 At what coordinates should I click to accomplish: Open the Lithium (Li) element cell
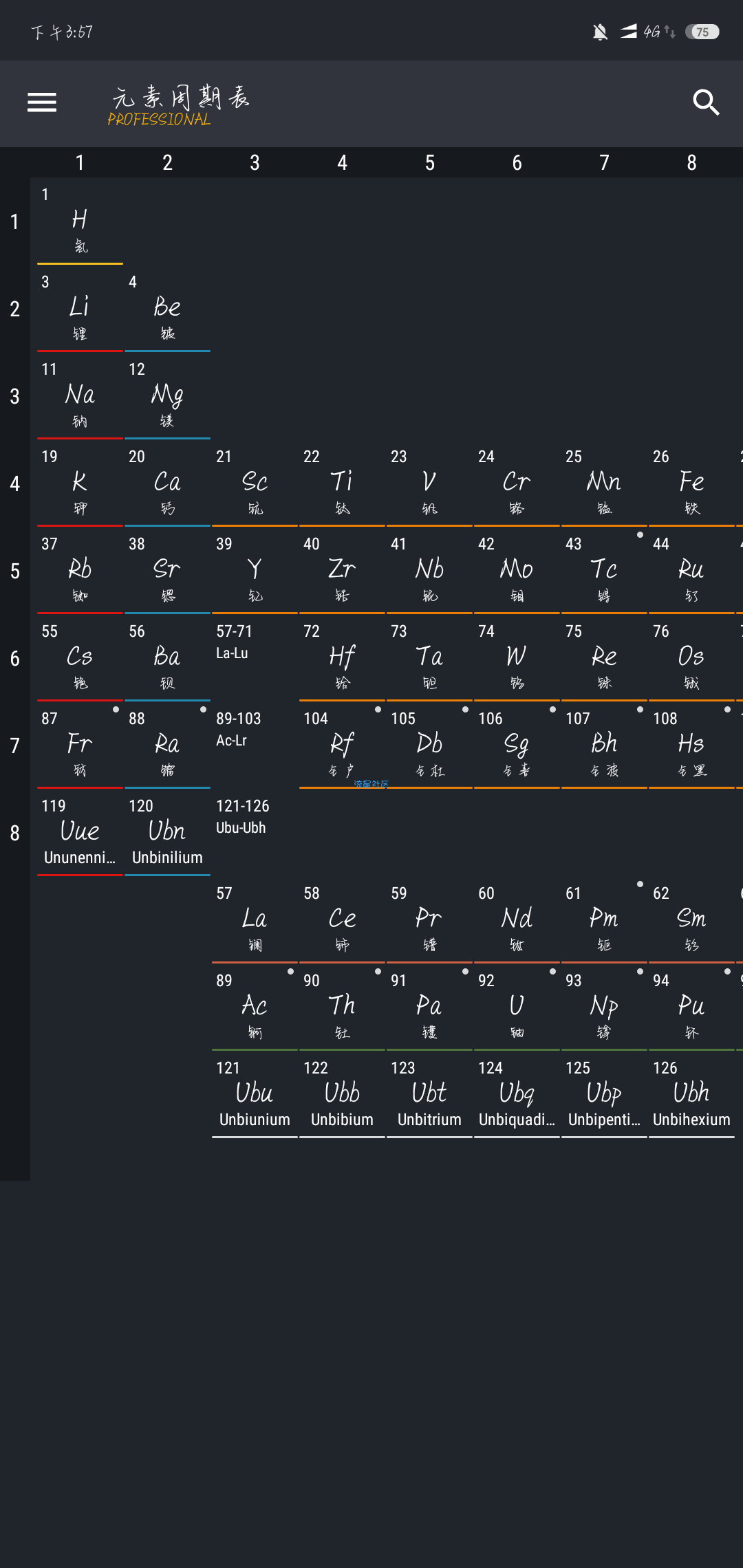click(80, 309)
